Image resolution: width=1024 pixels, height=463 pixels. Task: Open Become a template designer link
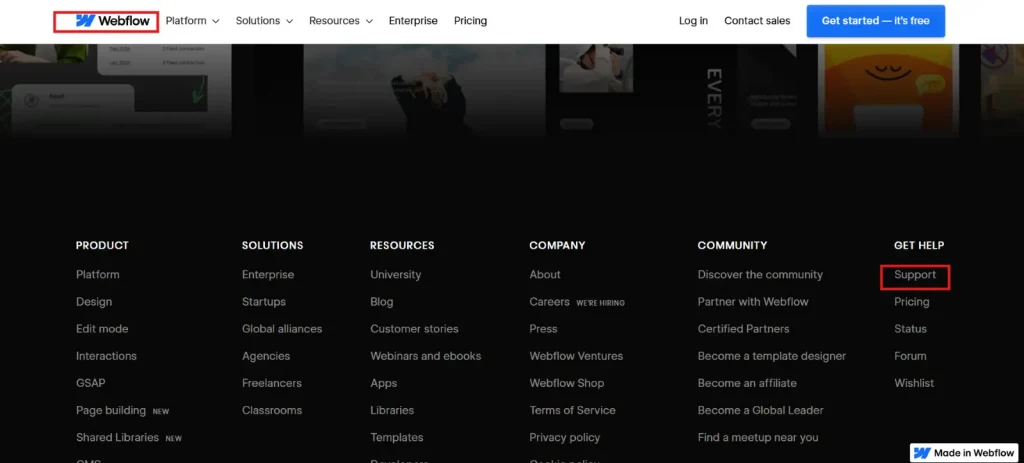tap(771, 356)
